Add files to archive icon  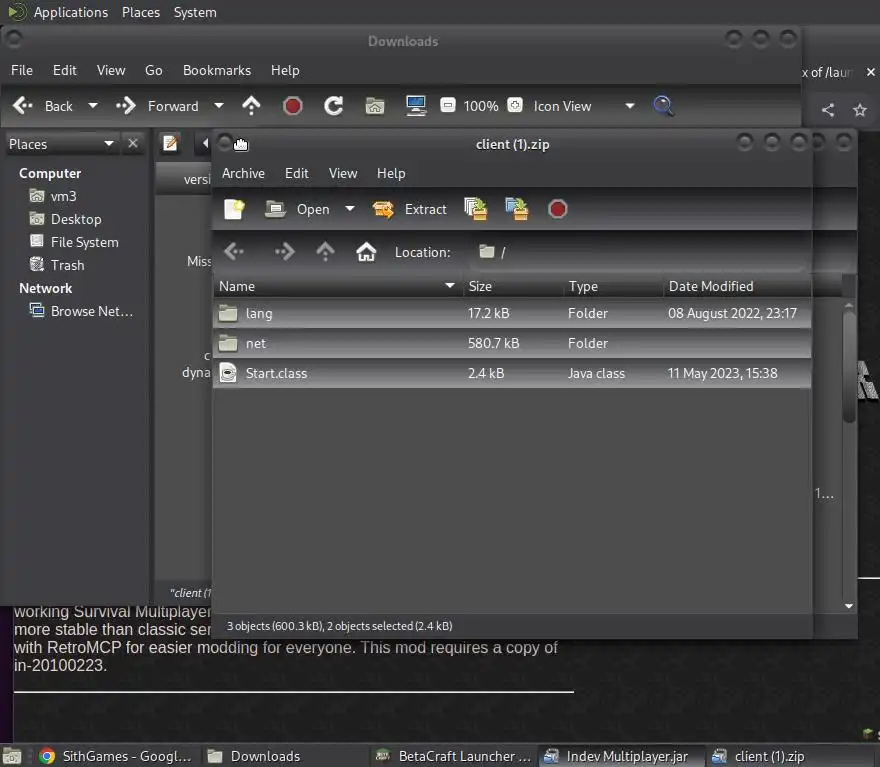pyautogui.click(x=476, y=209)
